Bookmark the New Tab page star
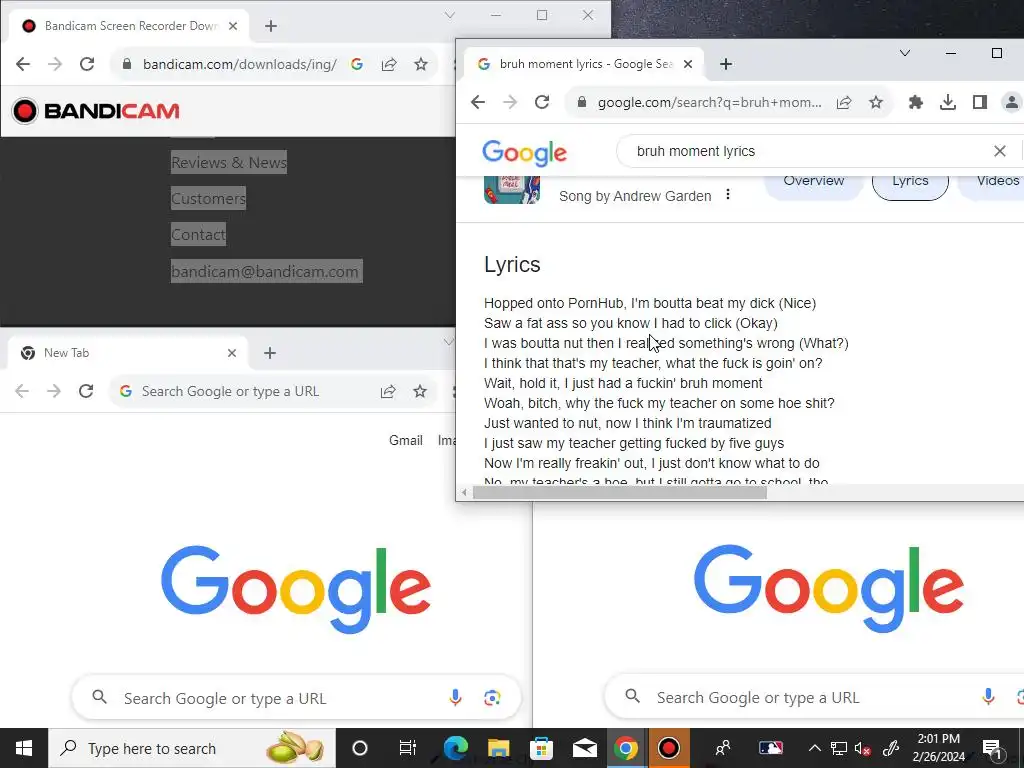The height and width of the screenshot is (768, 1024). click(x=420, y=391)
